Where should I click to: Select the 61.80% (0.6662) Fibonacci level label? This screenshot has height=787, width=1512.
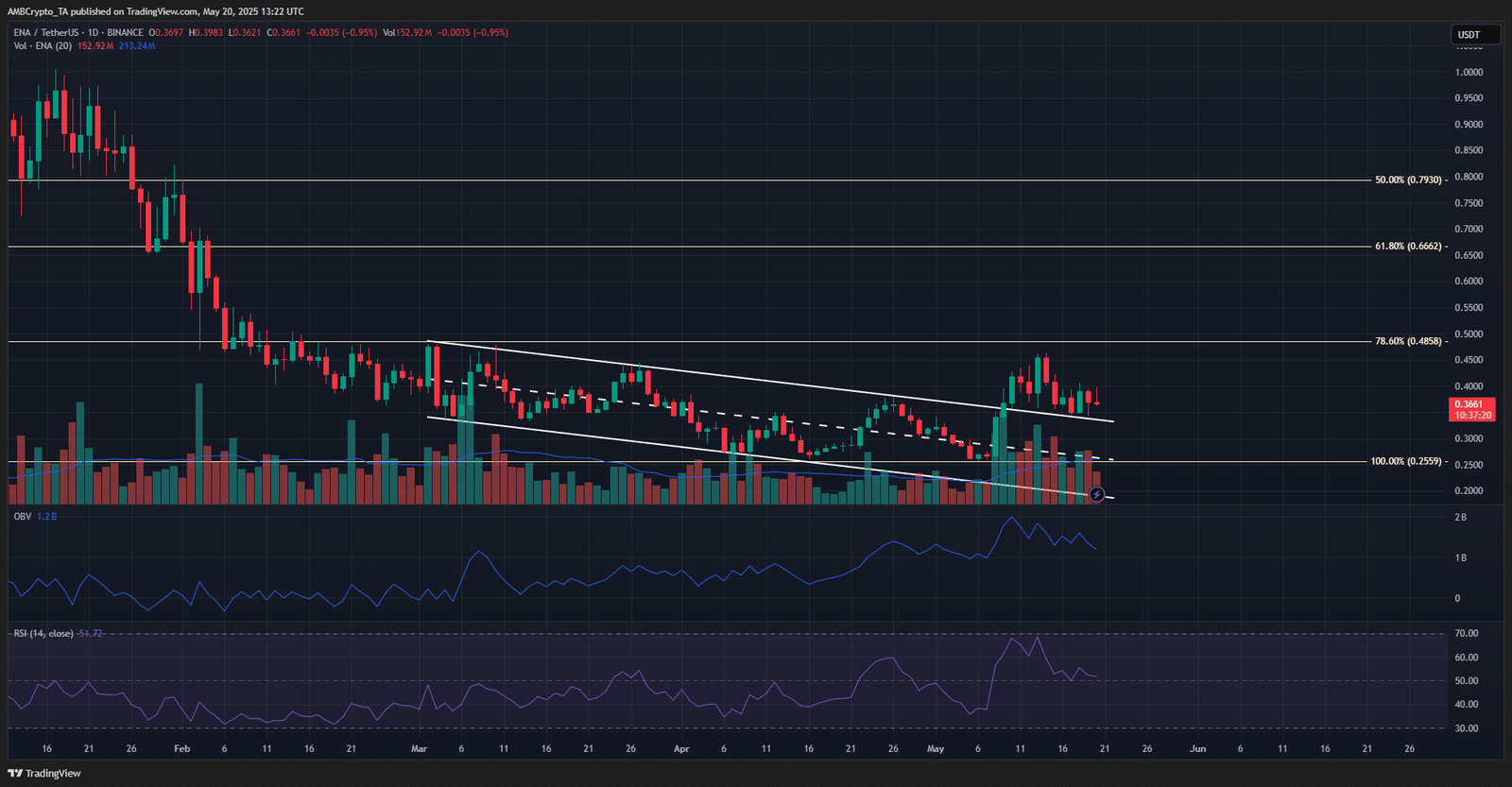1408,247
